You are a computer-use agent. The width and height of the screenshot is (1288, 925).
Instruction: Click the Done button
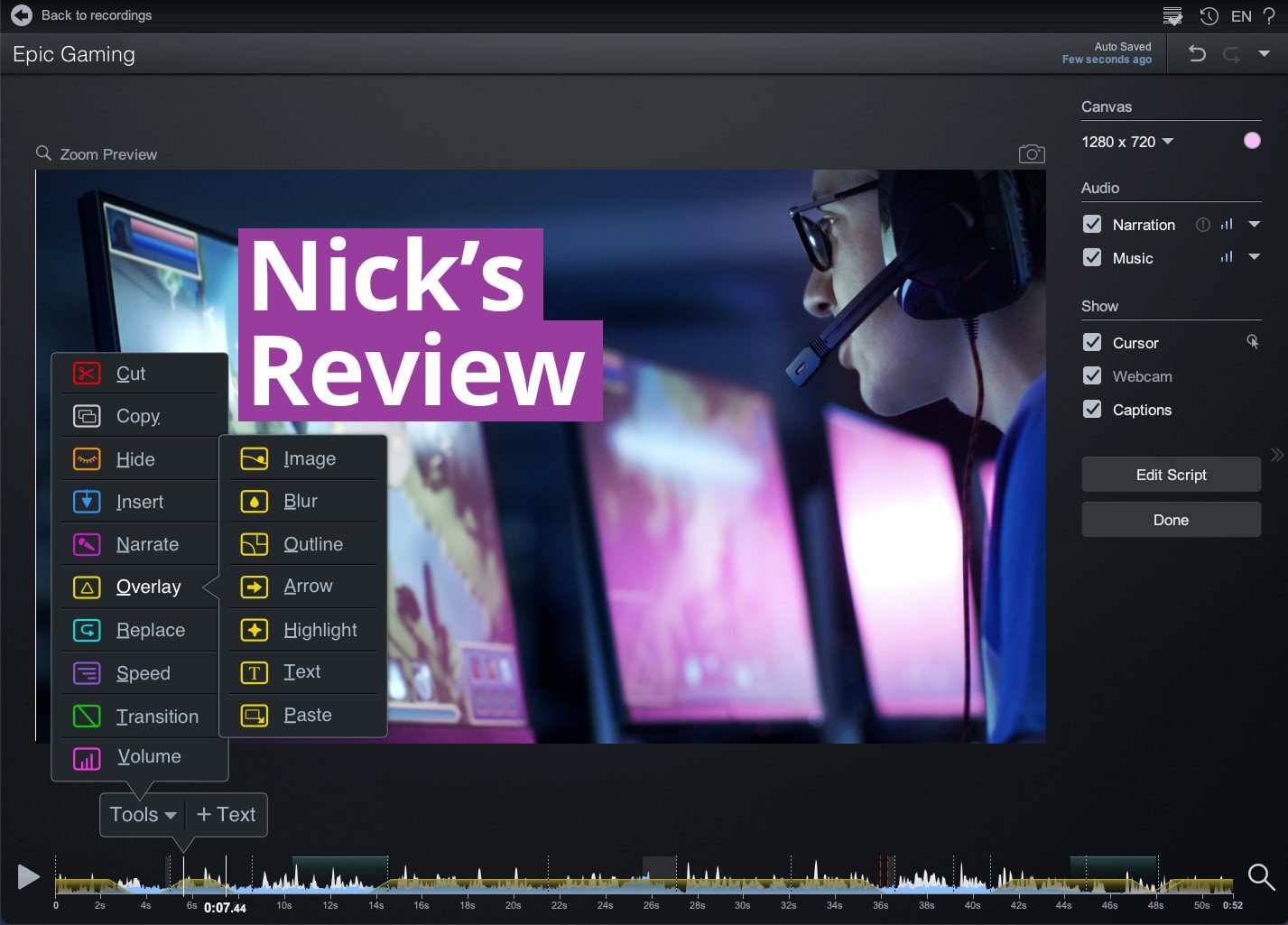1171,520
